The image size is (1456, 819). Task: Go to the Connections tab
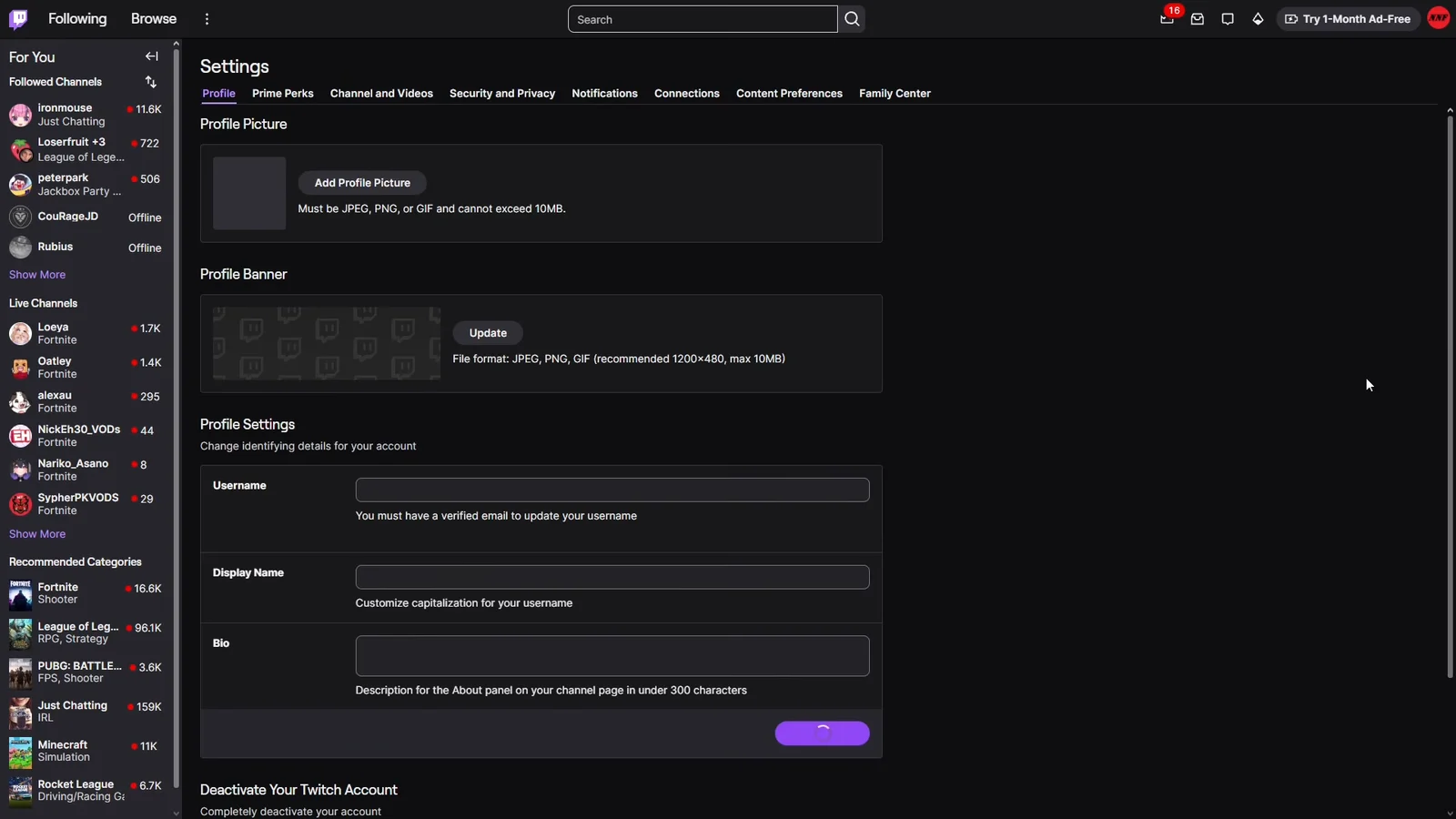pos(687,94)
